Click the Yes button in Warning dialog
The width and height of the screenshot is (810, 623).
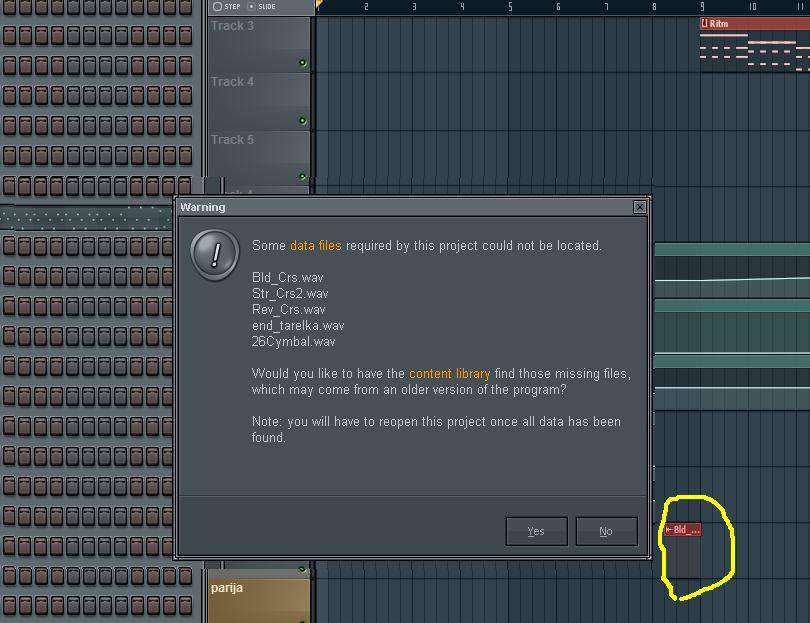536,531
